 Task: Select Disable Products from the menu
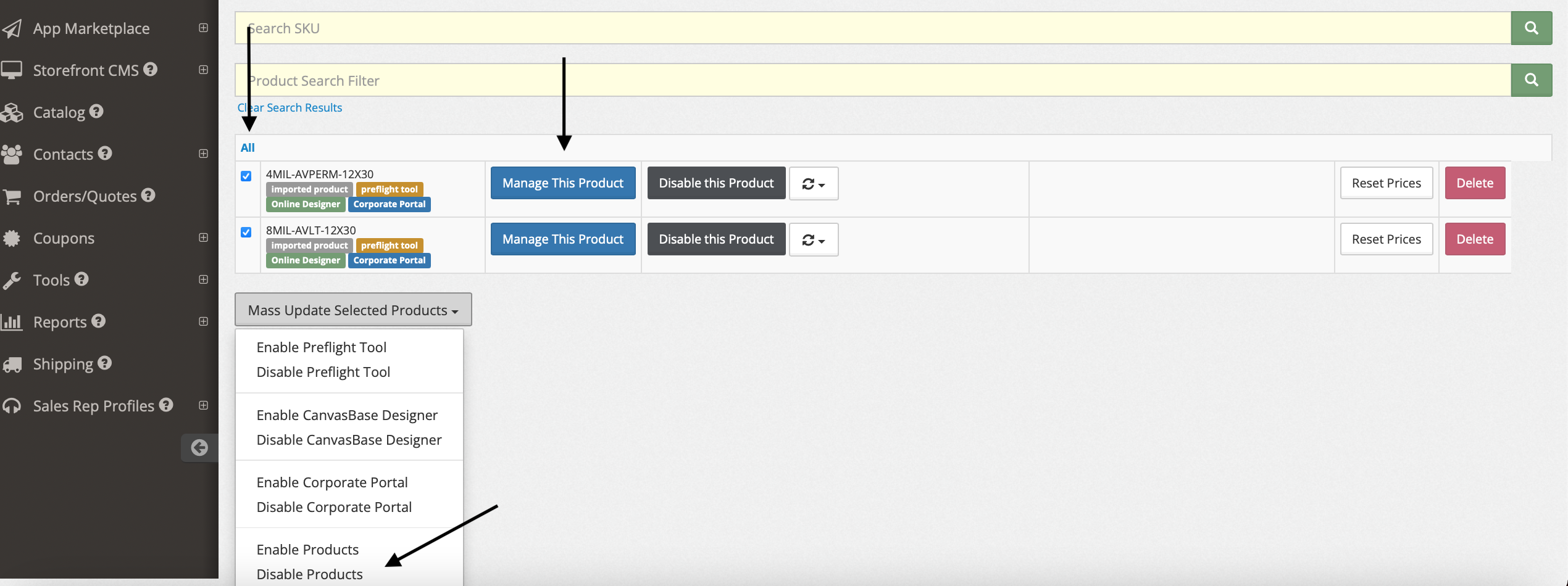click(309, 574)
